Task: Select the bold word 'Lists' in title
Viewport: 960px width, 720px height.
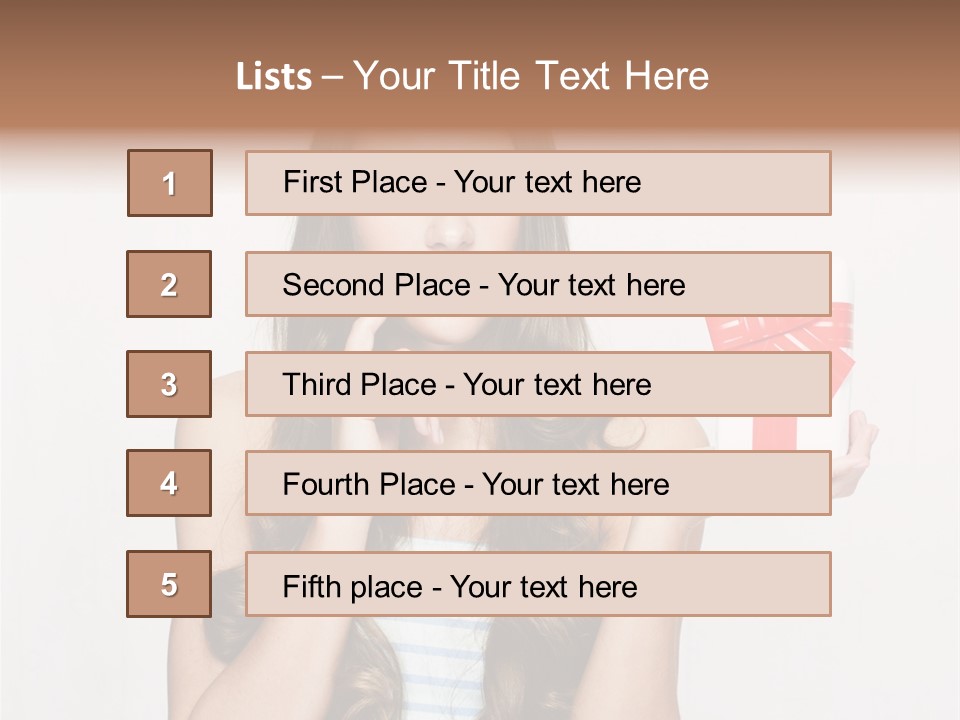Action: tap(274, 77)
